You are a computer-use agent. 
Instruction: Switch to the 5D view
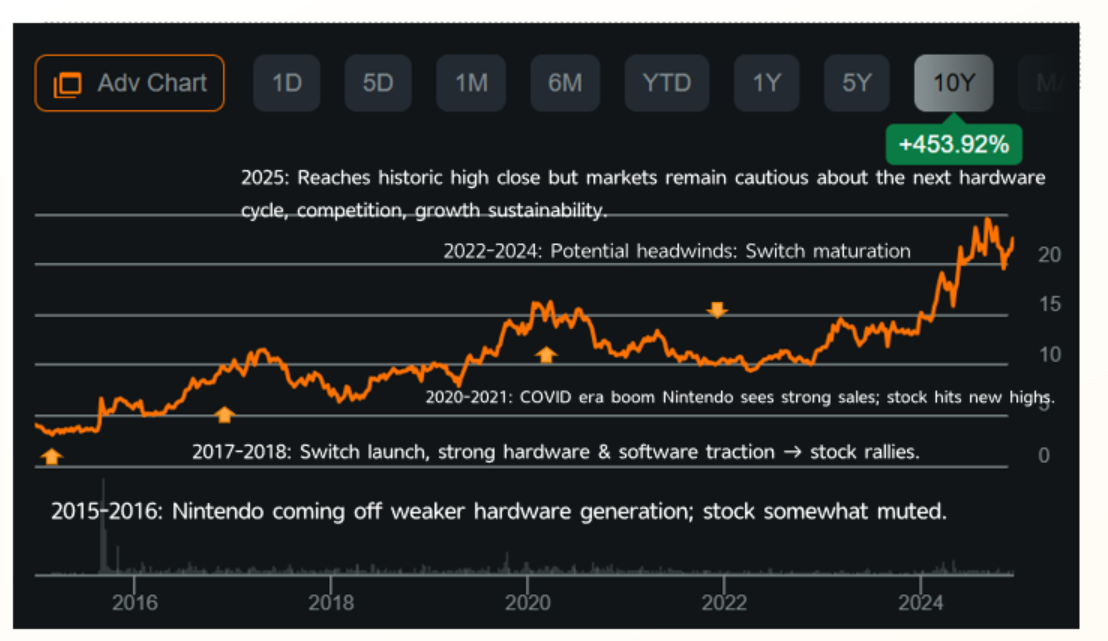pyautogui.click(x=378, y=83)
